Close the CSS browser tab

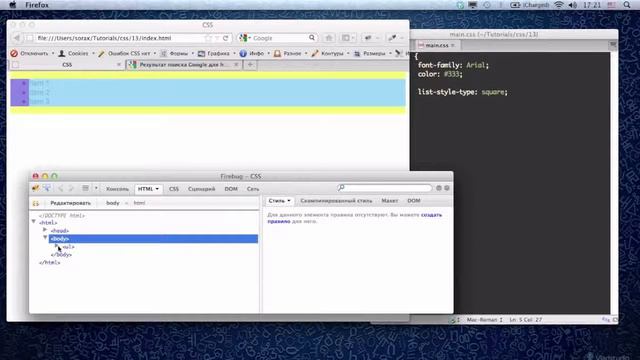[x=119, y=64]
